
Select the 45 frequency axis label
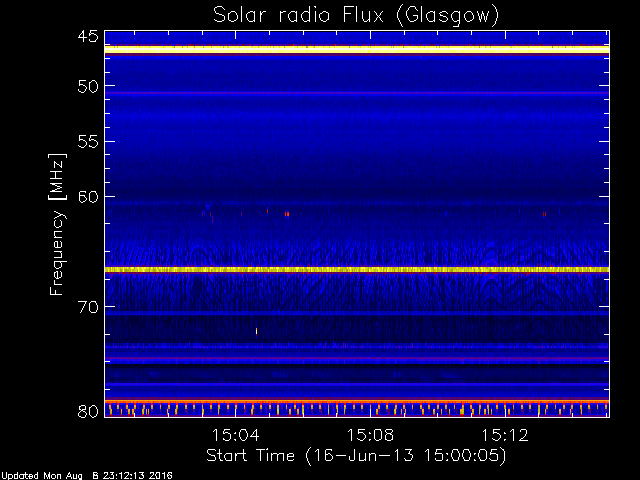click(88, 37)
